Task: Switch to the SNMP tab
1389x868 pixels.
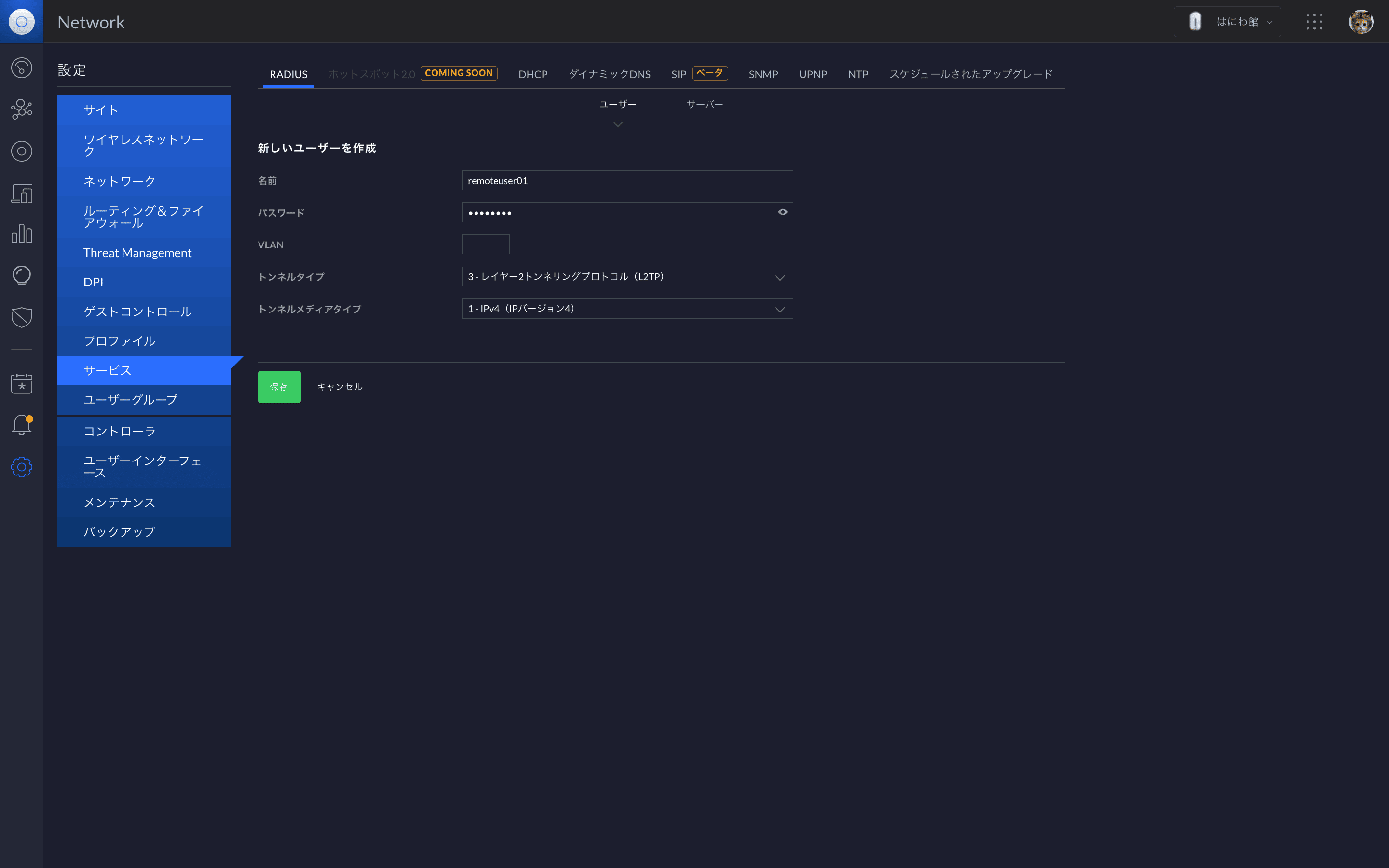Action: click(763, 74)
